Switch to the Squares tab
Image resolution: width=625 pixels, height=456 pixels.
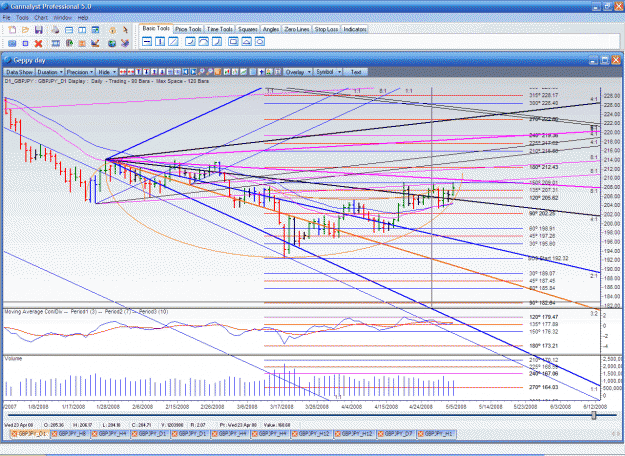point(248,29)
